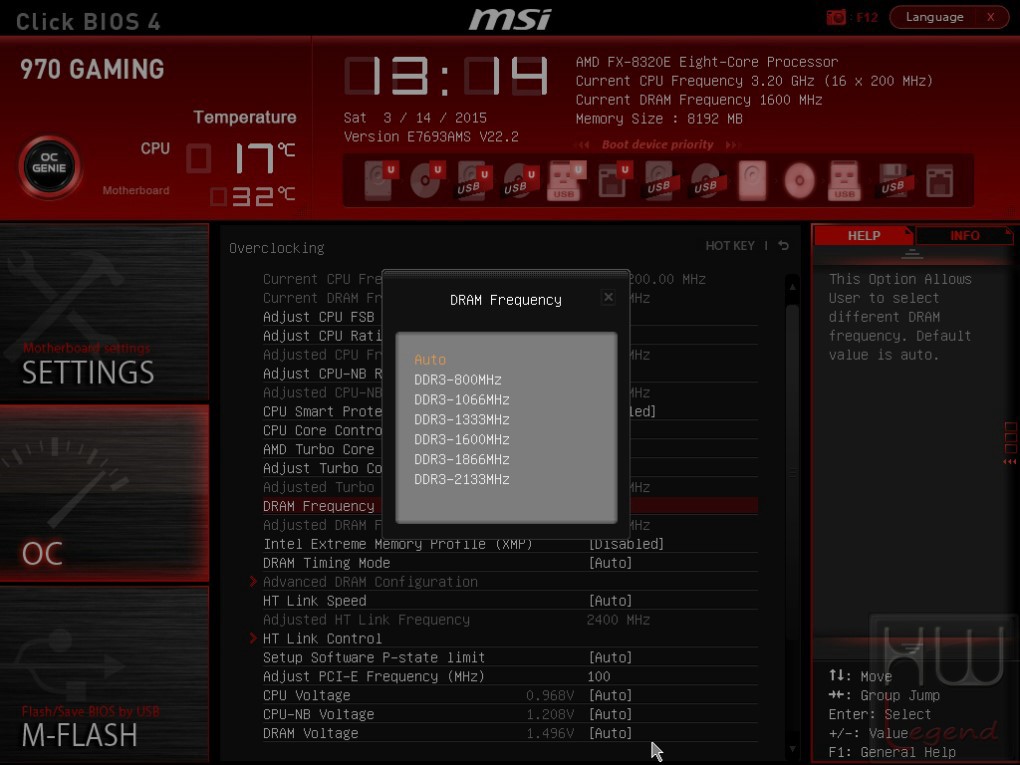The height and width of the screenshot is (765, 1020).
Task: Click the back arrow next to HOT KEY
Action: tap(784, 245)
